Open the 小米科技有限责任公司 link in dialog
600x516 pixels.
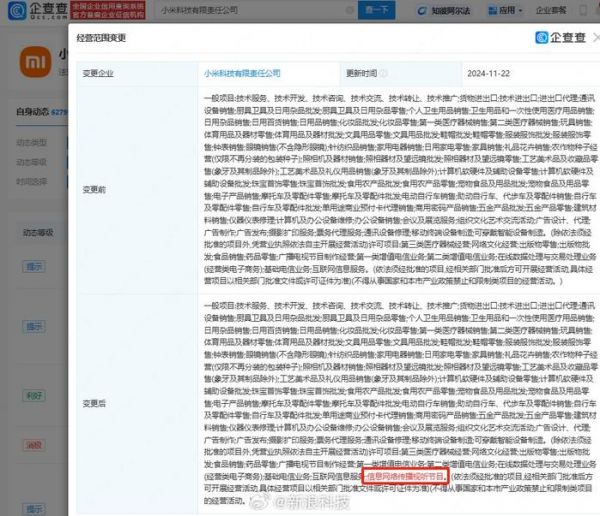(x=238, y=73)
